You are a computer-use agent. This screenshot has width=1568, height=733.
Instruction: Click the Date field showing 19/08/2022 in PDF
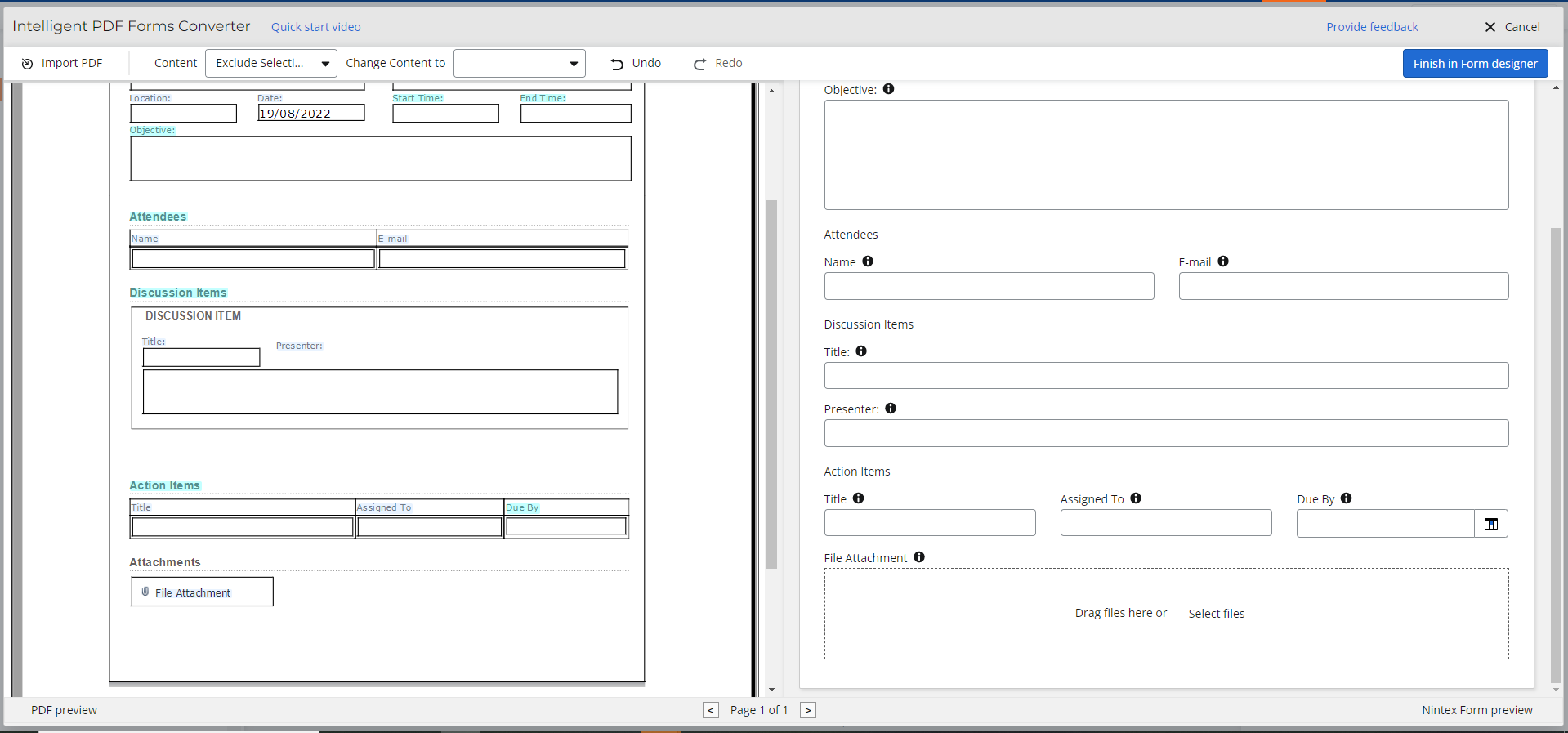pos(311,113)
